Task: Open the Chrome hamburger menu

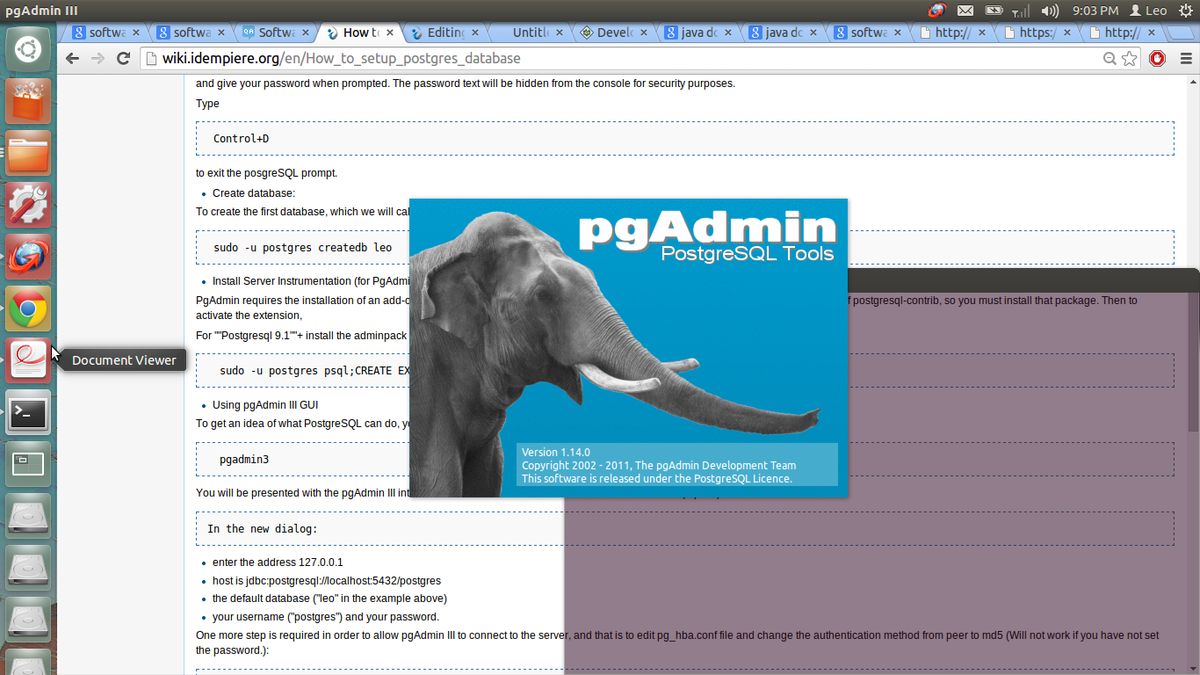Action: coord(1185,59)
